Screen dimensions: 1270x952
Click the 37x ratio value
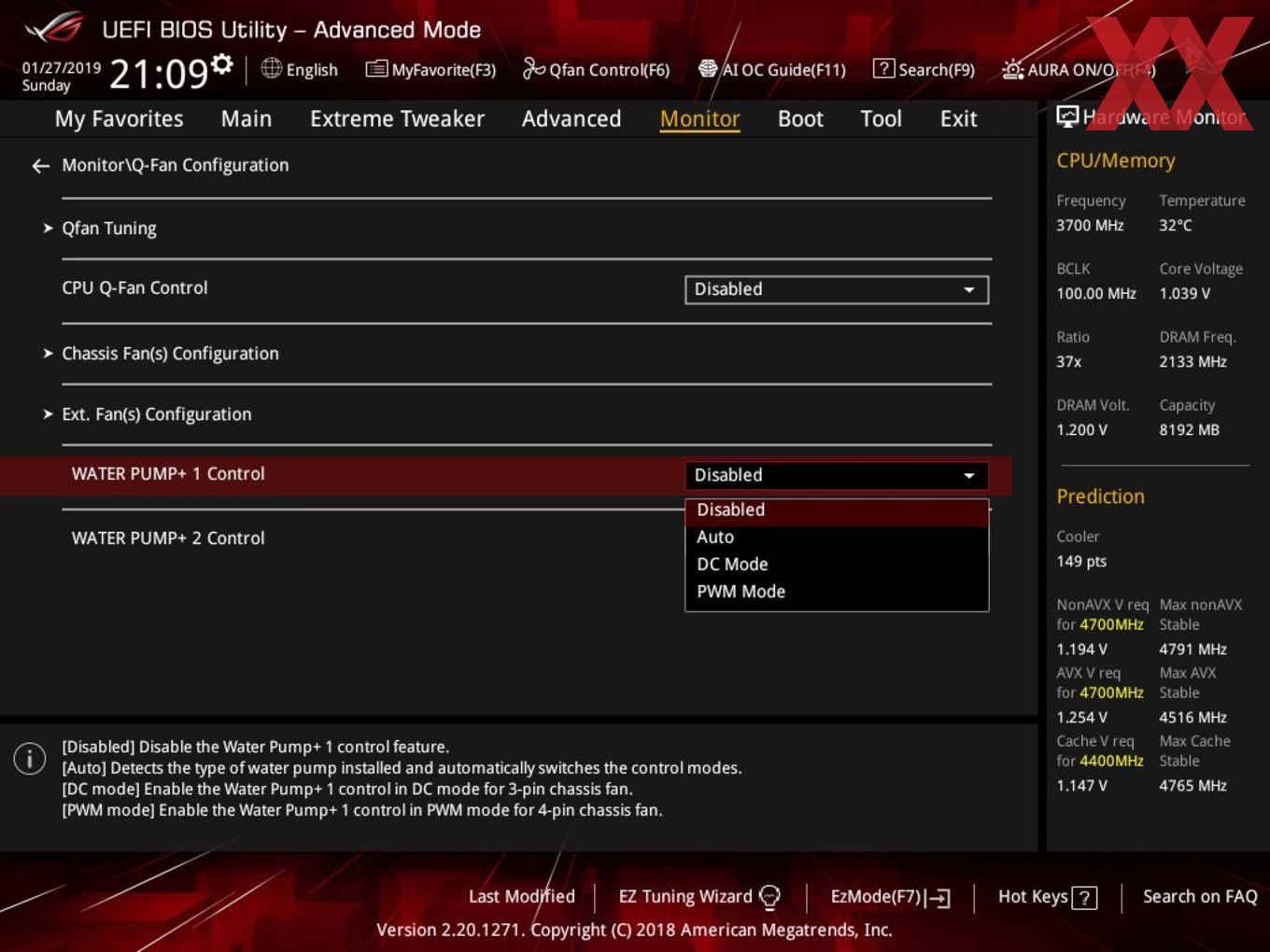pyautogui.click(x=1069, y=362)
